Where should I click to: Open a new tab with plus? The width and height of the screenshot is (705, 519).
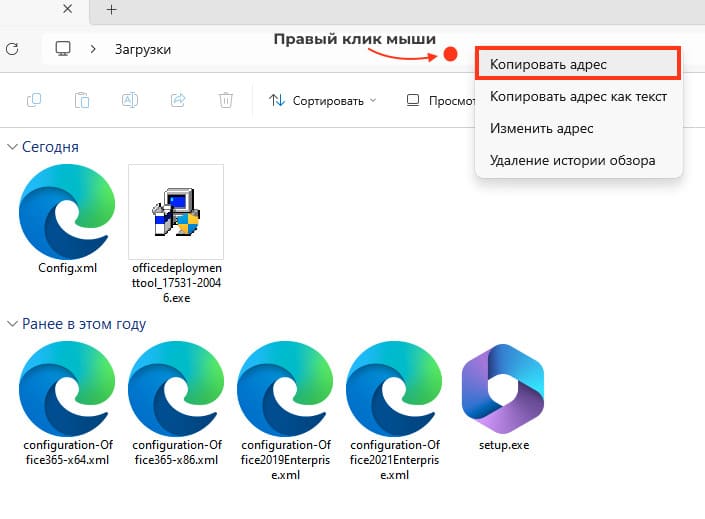coord(112,9)
